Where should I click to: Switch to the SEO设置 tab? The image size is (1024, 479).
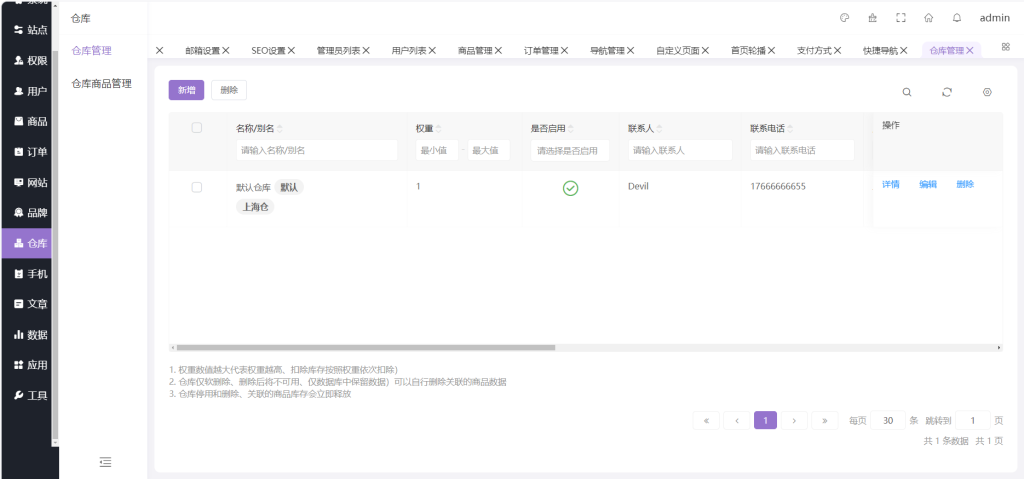268,50
